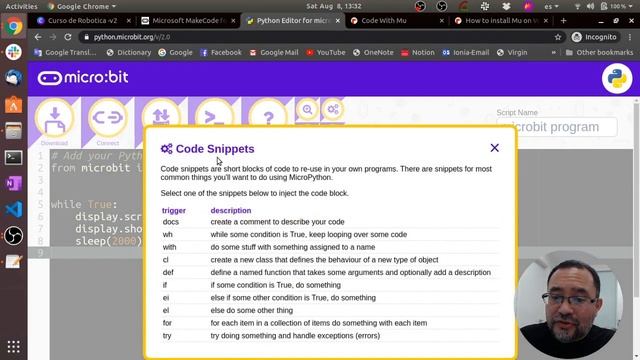Image resolution: width=640 pixels, height=360 pixels.
Task: Click the Load/Save toolbar icon
Action: pyautogui.click(x=162, y=116)
